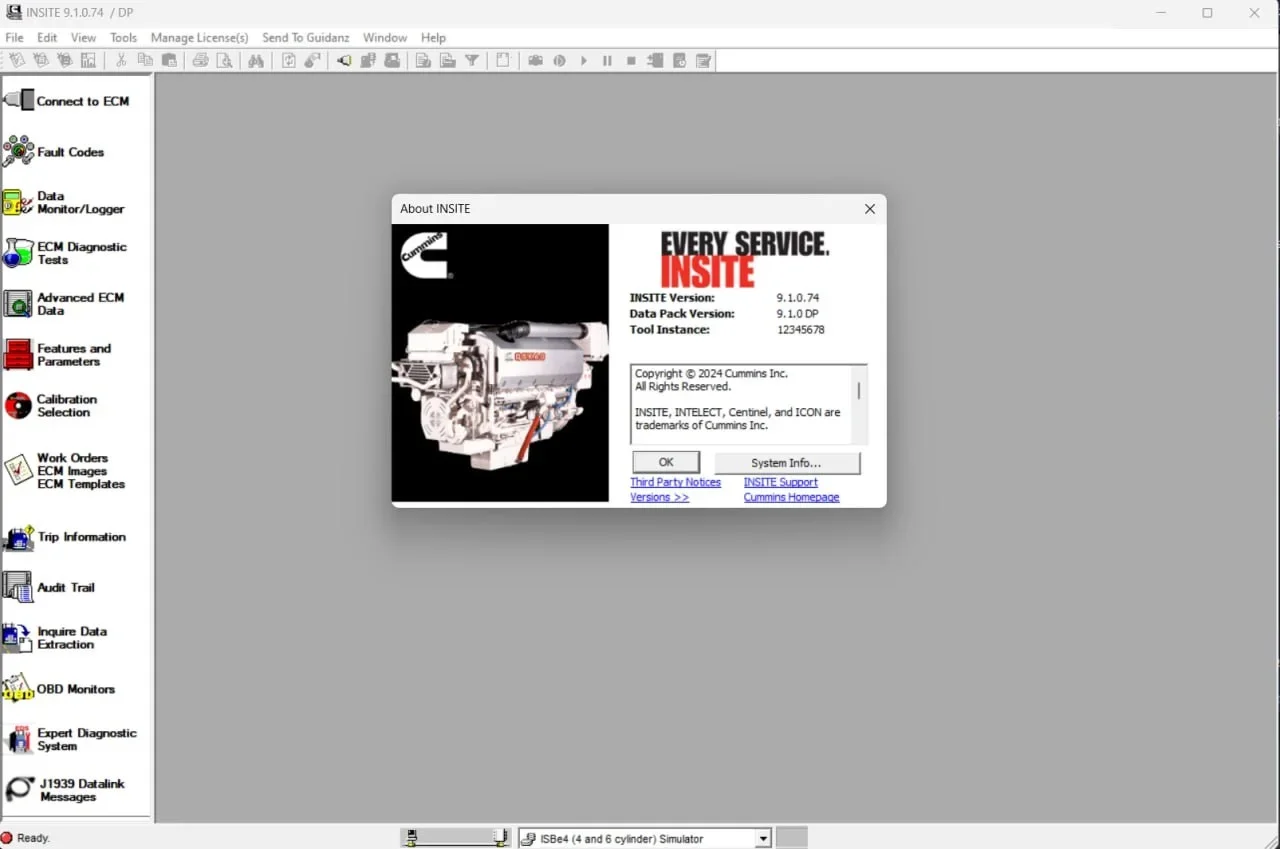Open Advanced ECM Data
The width and height of the screenshot is (1280, 849).
[65, 304]
